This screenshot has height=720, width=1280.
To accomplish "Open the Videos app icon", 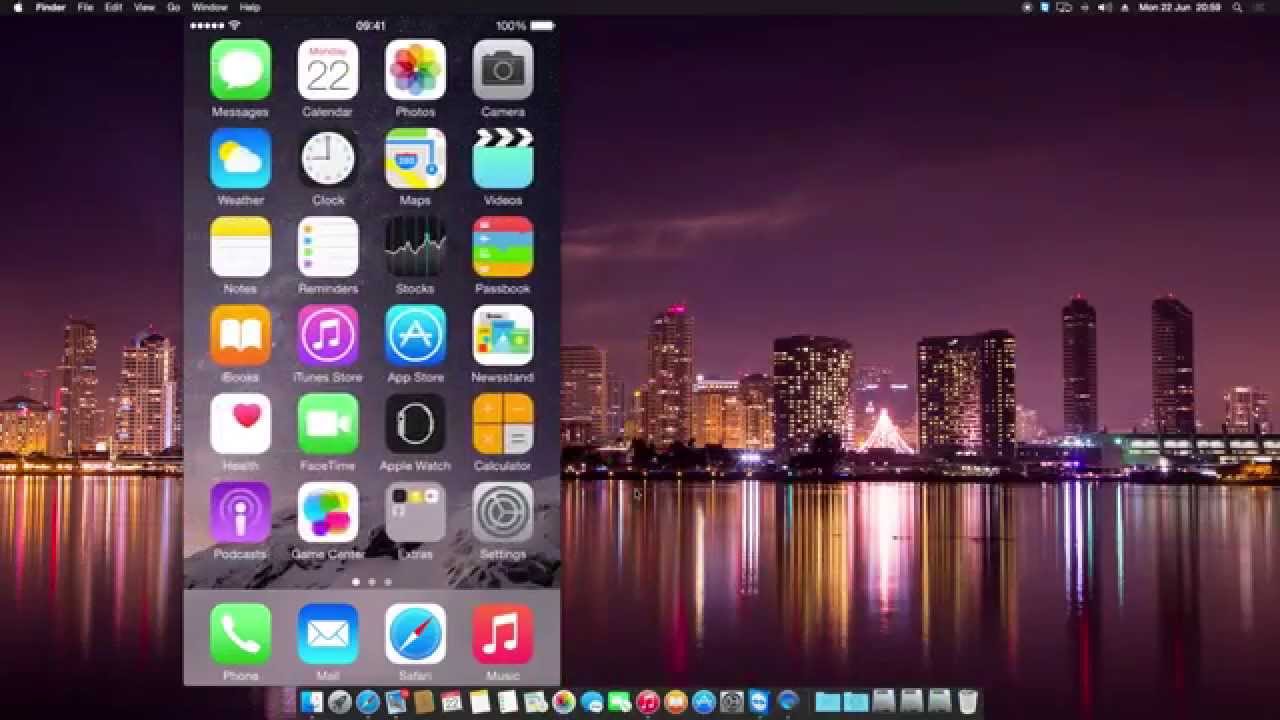I will 503,158.
